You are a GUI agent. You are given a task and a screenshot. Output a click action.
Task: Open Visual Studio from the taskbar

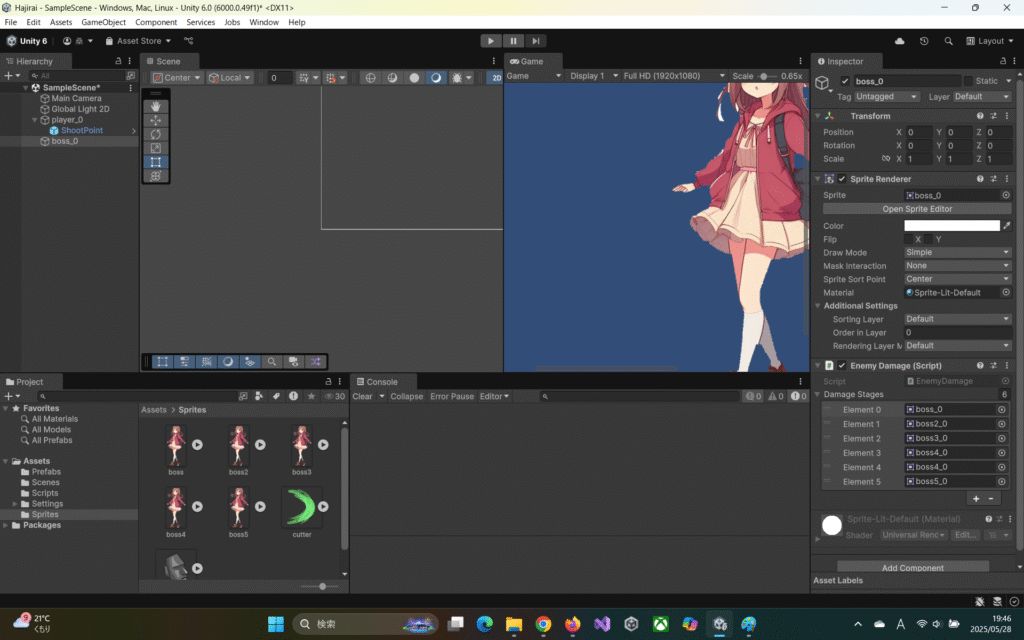pos(602,624)
